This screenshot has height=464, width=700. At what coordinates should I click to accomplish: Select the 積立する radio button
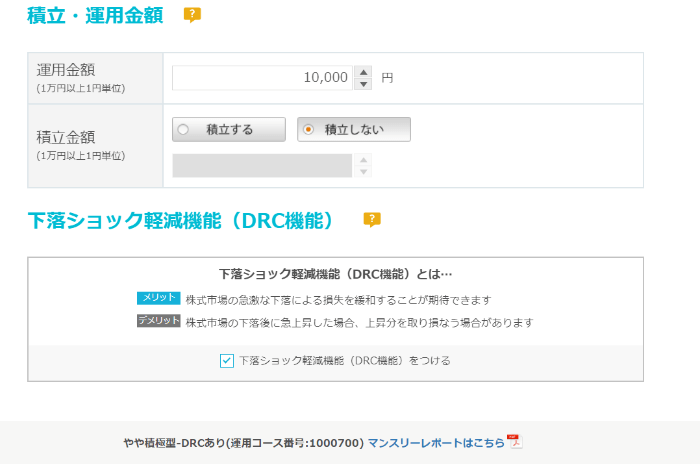(229, 130)
